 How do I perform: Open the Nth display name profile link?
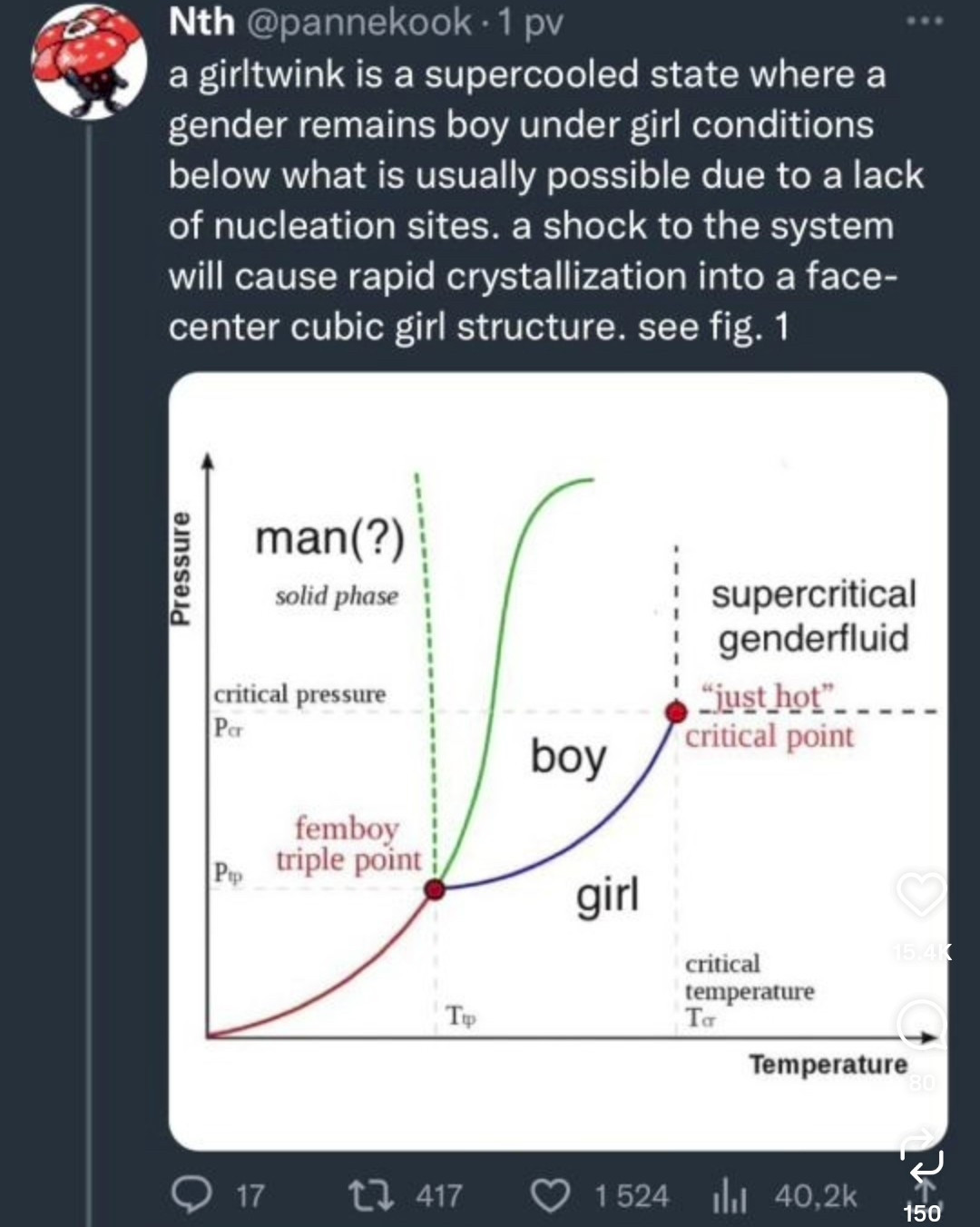click(x=201, y=22)
